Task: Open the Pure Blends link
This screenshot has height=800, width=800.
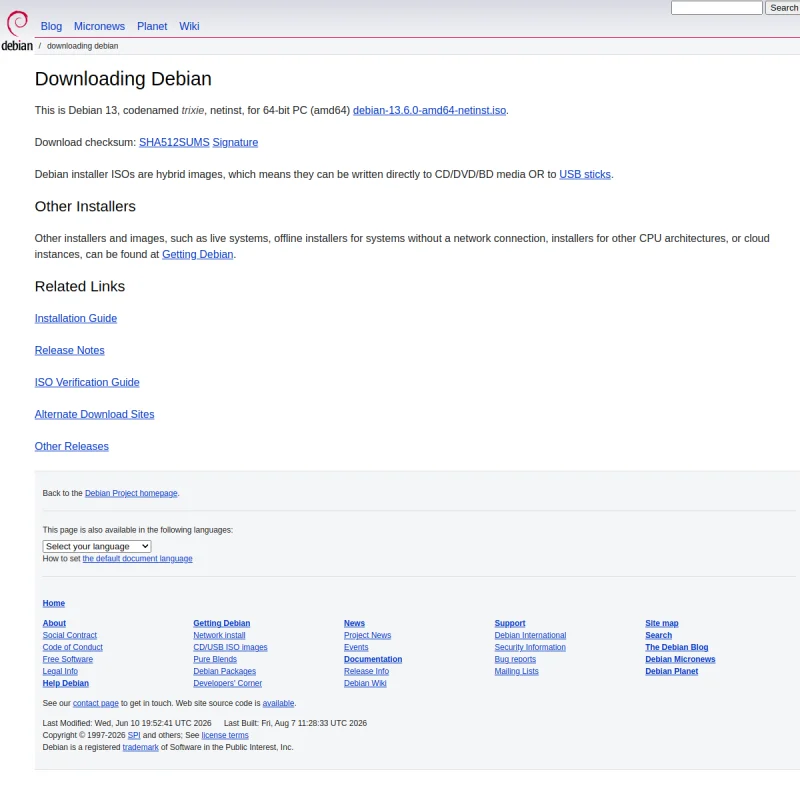Action: coord(215,659)
